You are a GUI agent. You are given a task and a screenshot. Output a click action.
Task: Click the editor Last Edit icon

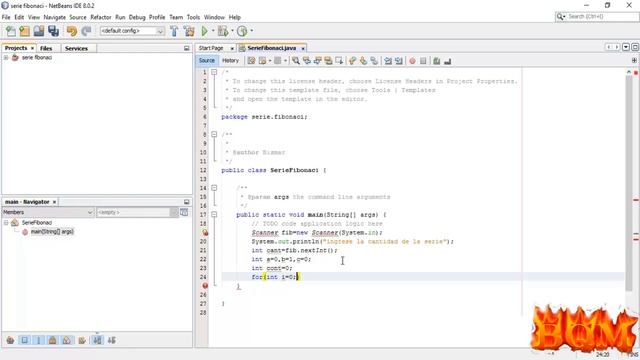251,61
